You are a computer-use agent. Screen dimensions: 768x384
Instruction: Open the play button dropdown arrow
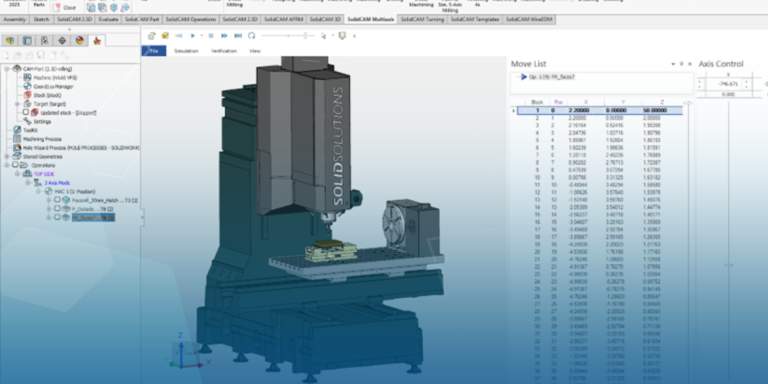pyautogui.click(x=201, y=36)
